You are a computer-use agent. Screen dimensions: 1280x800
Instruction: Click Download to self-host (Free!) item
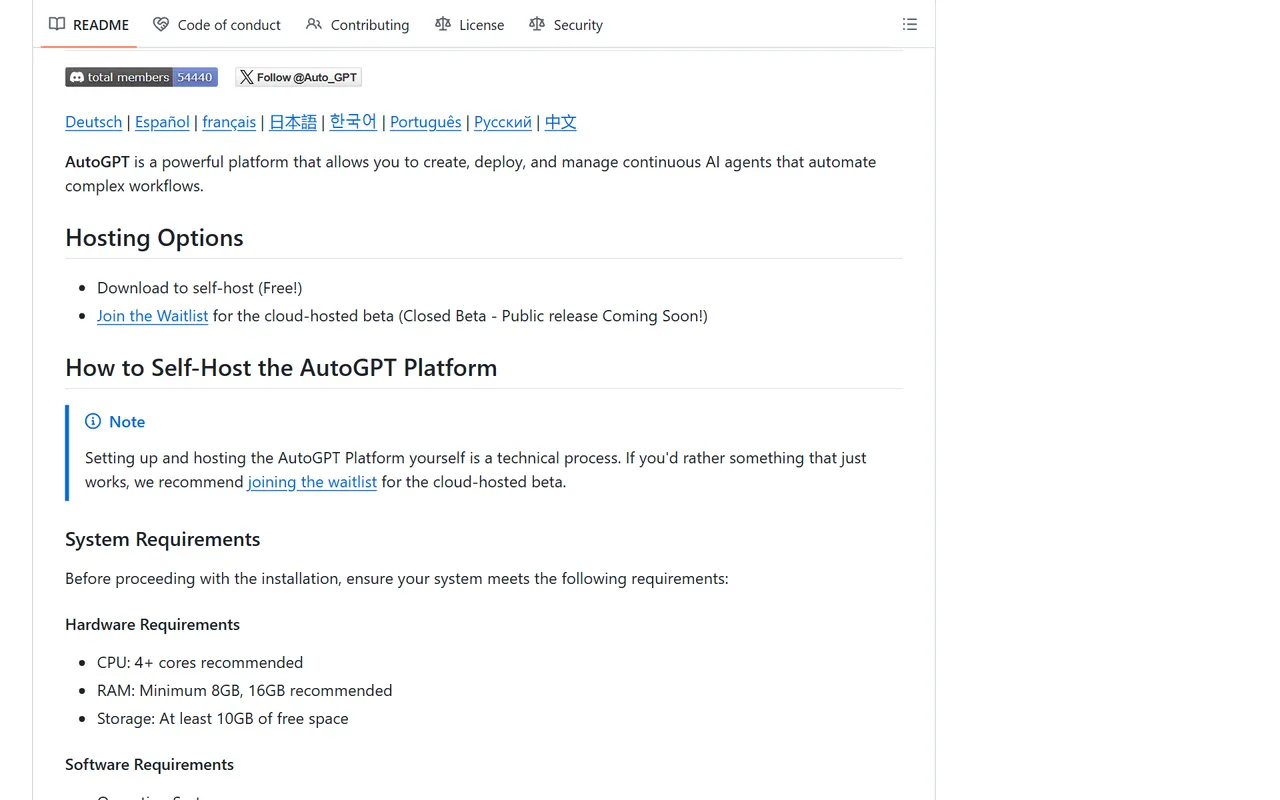pos(199,288)
